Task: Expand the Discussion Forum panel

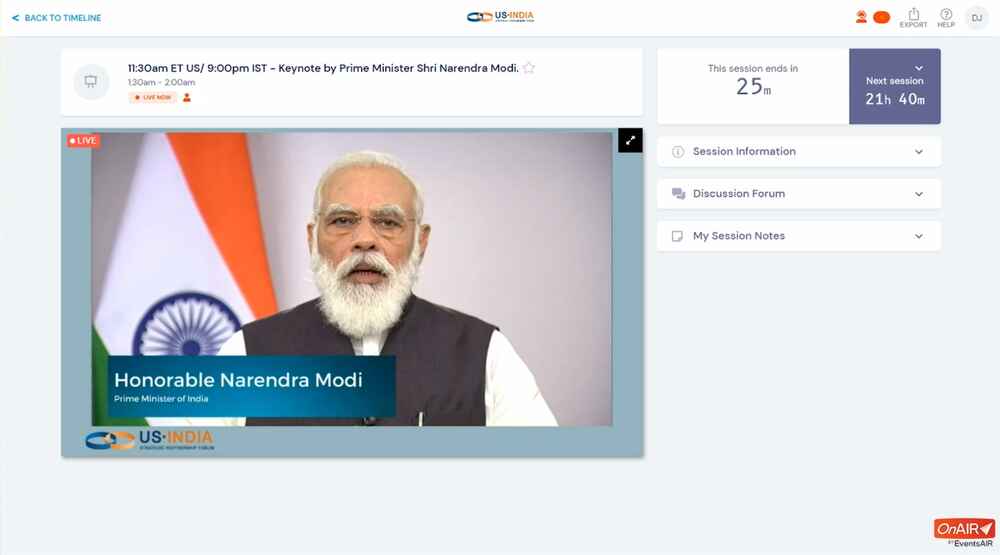Action: tap(798, 194)
